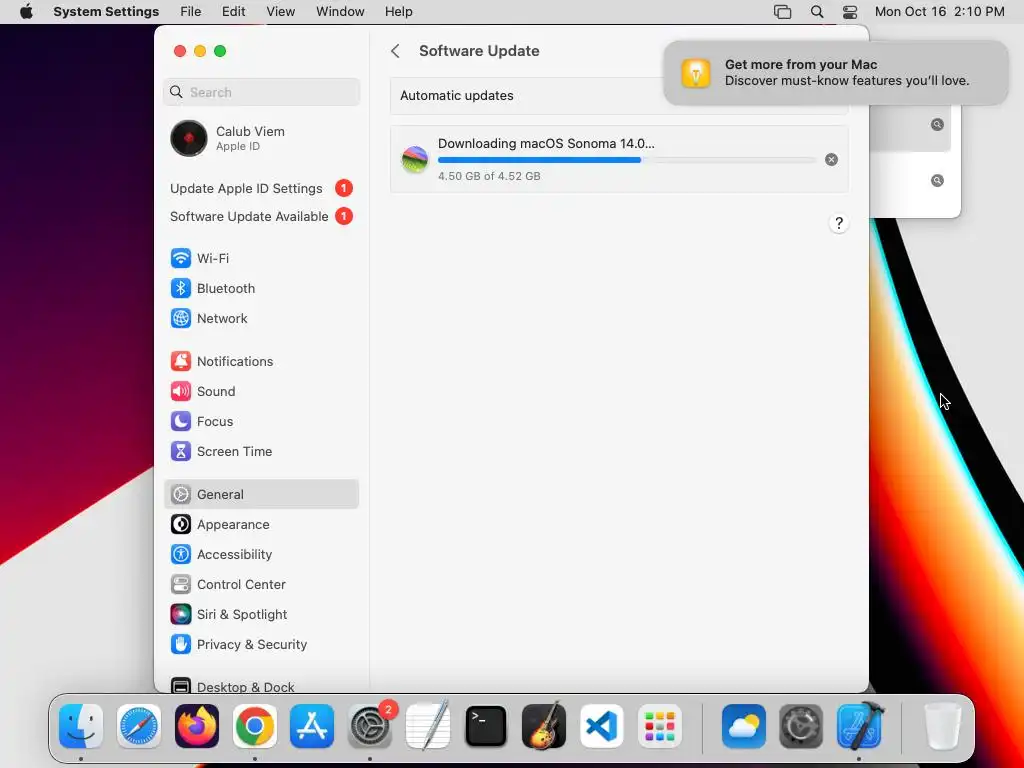Open Calub Viem Apple ID profile
Screen dimensions: 1024x768
click(261, 138)
